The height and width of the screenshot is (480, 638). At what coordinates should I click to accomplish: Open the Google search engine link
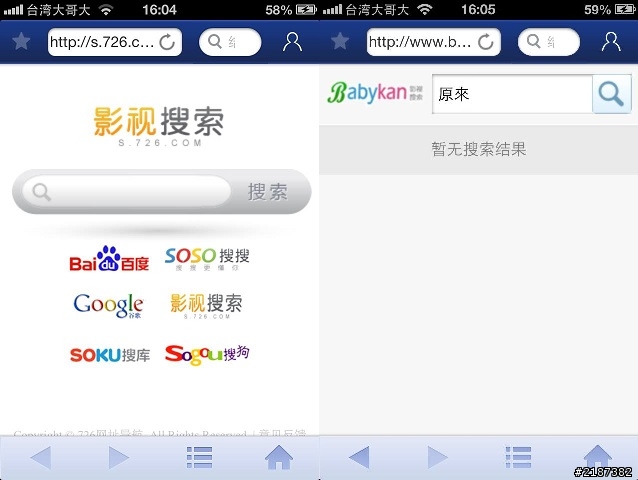point(108,305)
